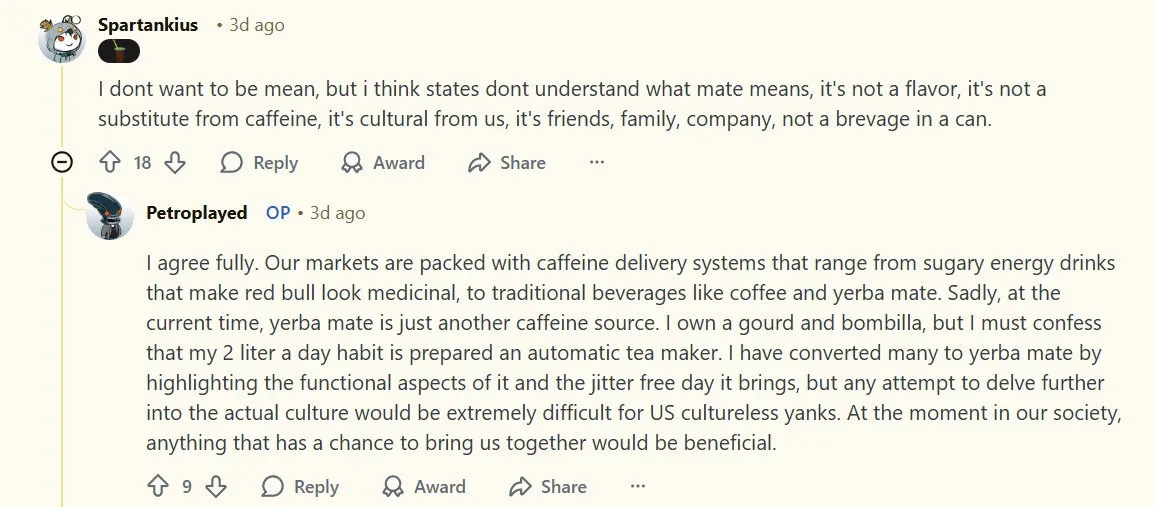Open Spartankius's user profile link
The image size is (1155, 507).
148,25
